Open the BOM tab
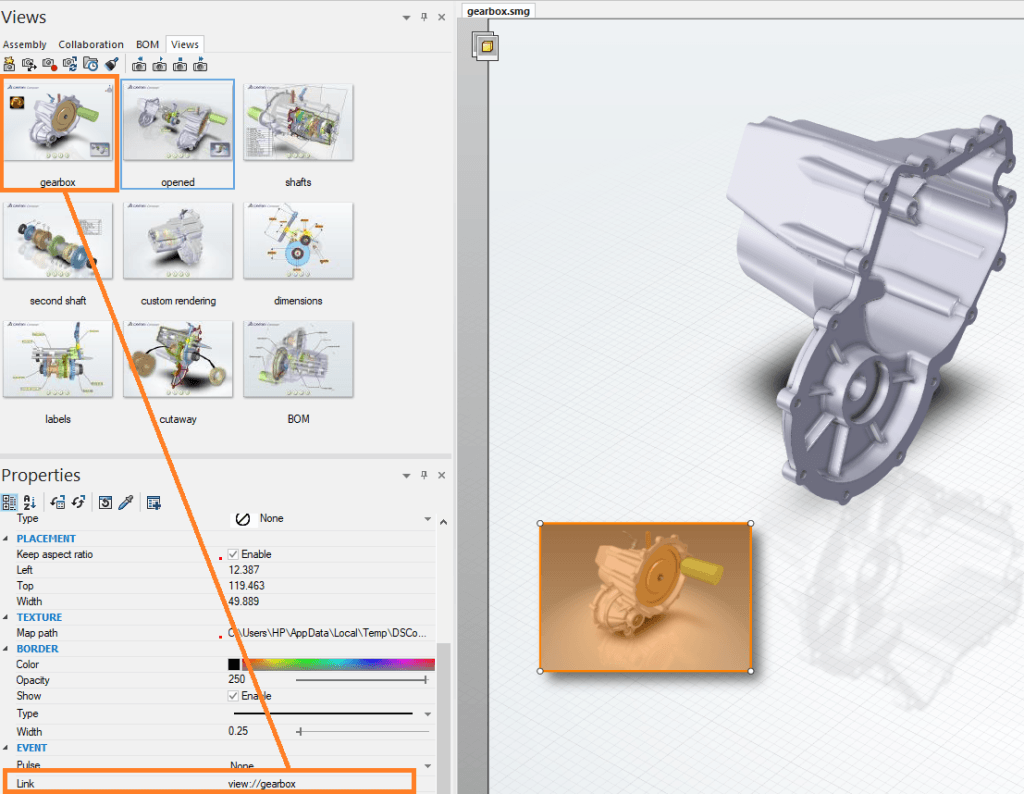The image size is (1024, 794). point(147,44)
